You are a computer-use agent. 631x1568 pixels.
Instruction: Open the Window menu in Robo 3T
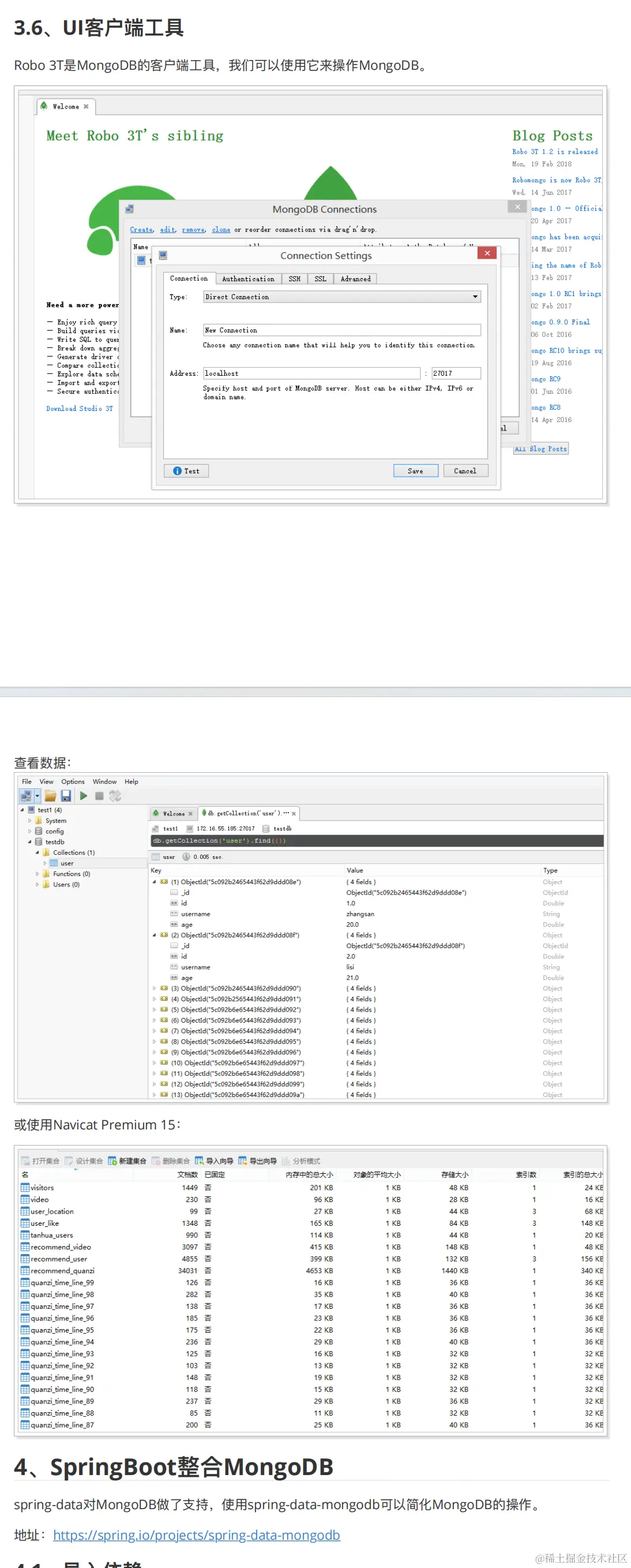104,781
